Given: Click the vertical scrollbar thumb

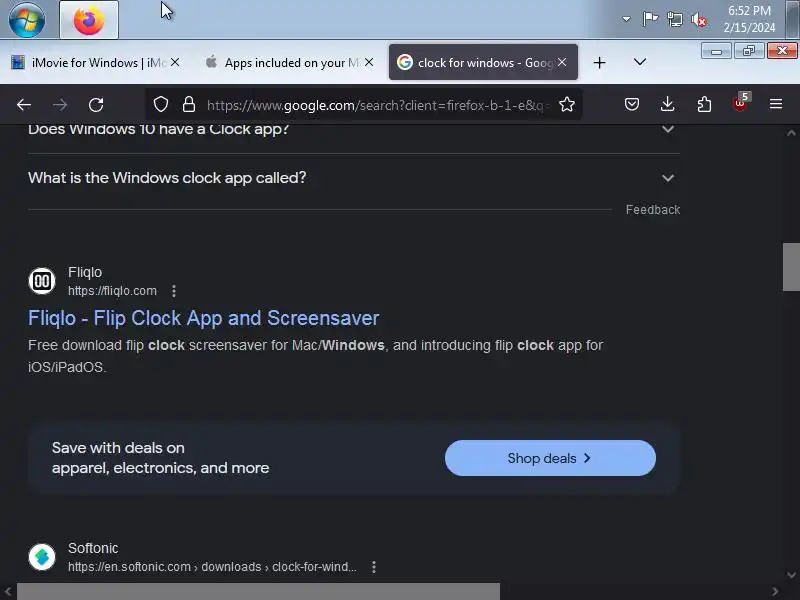Looking at the screenshot, I should pos(791,267).
